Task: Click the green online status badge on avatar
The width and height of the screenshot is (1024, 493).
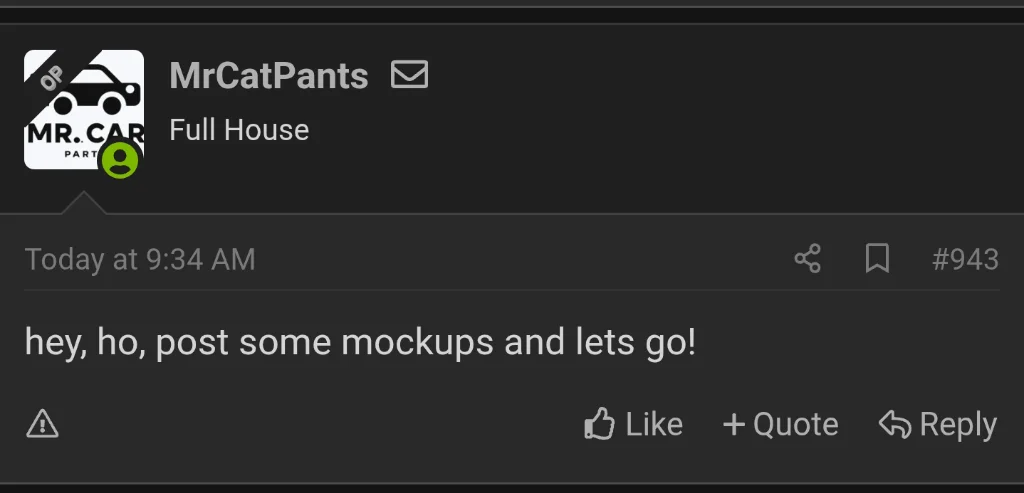Action: tap(120, 160)
